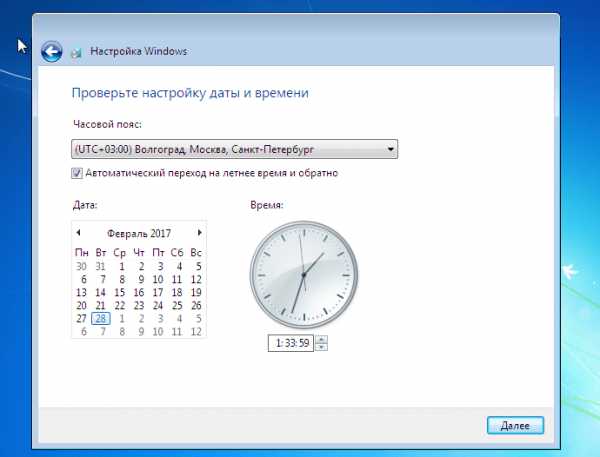Go back with the blue arrow button
The image size is (600, 457).
[52, 51]
